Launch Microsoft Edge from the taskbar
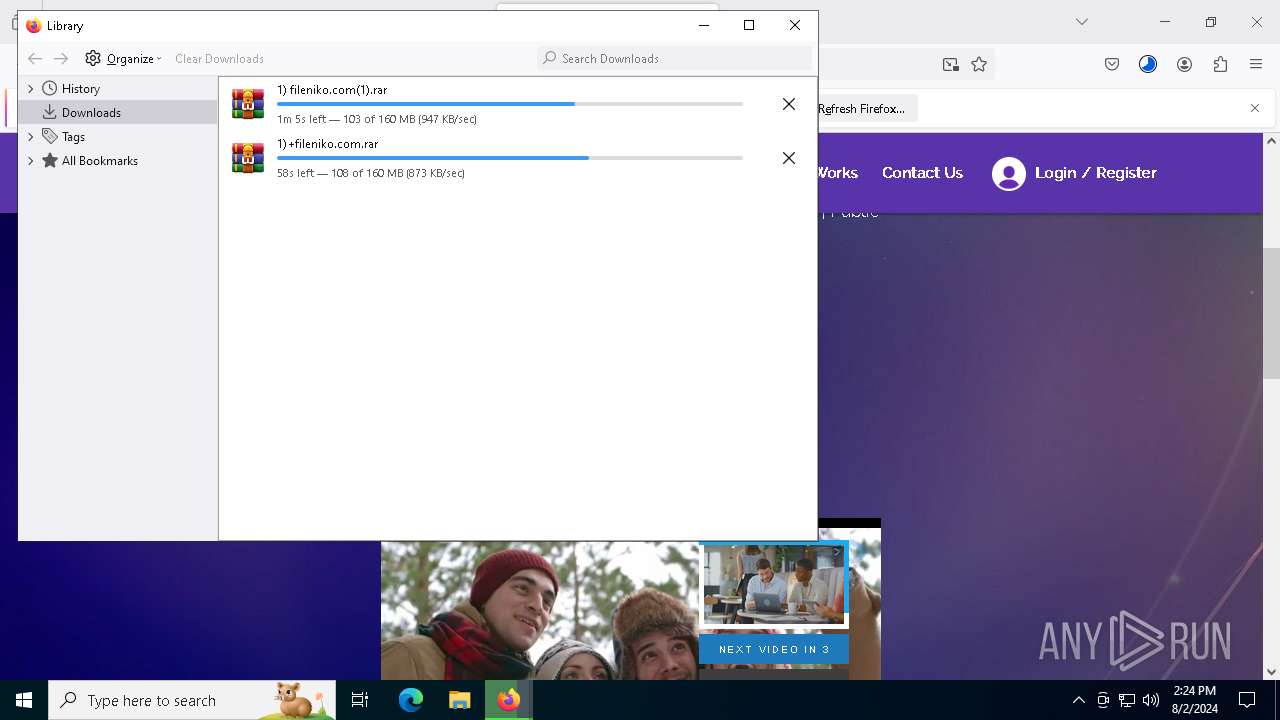Screen dimensions: 1280x720 [411, 700]
